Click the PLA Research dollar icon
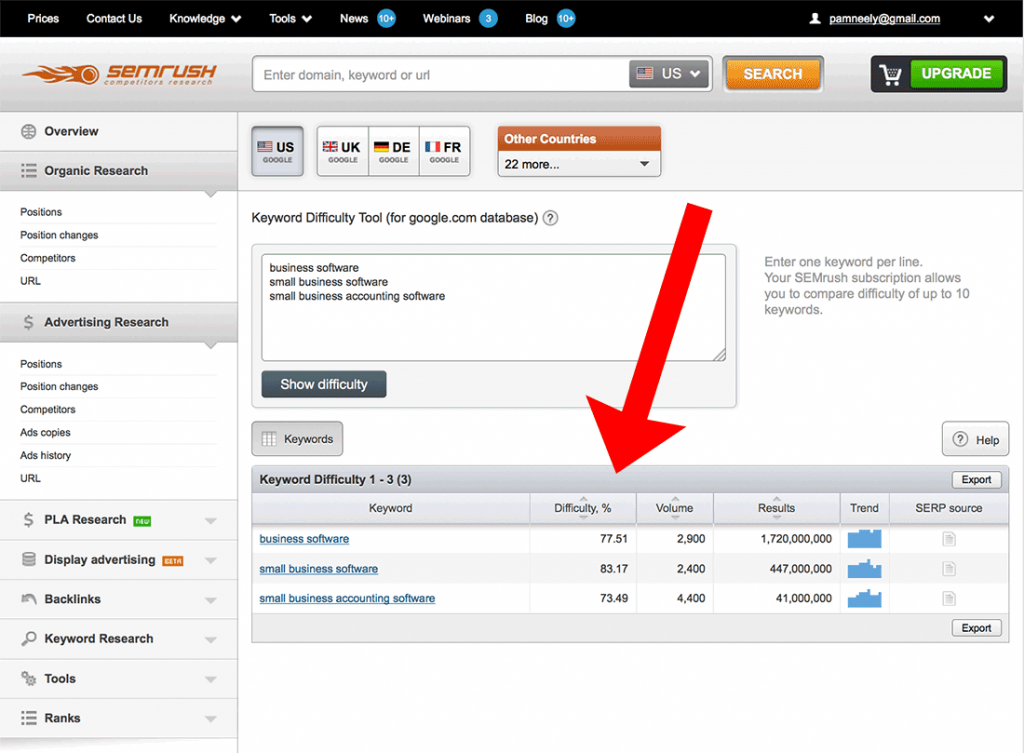1024x753 pixels. (x=28, y=520)
